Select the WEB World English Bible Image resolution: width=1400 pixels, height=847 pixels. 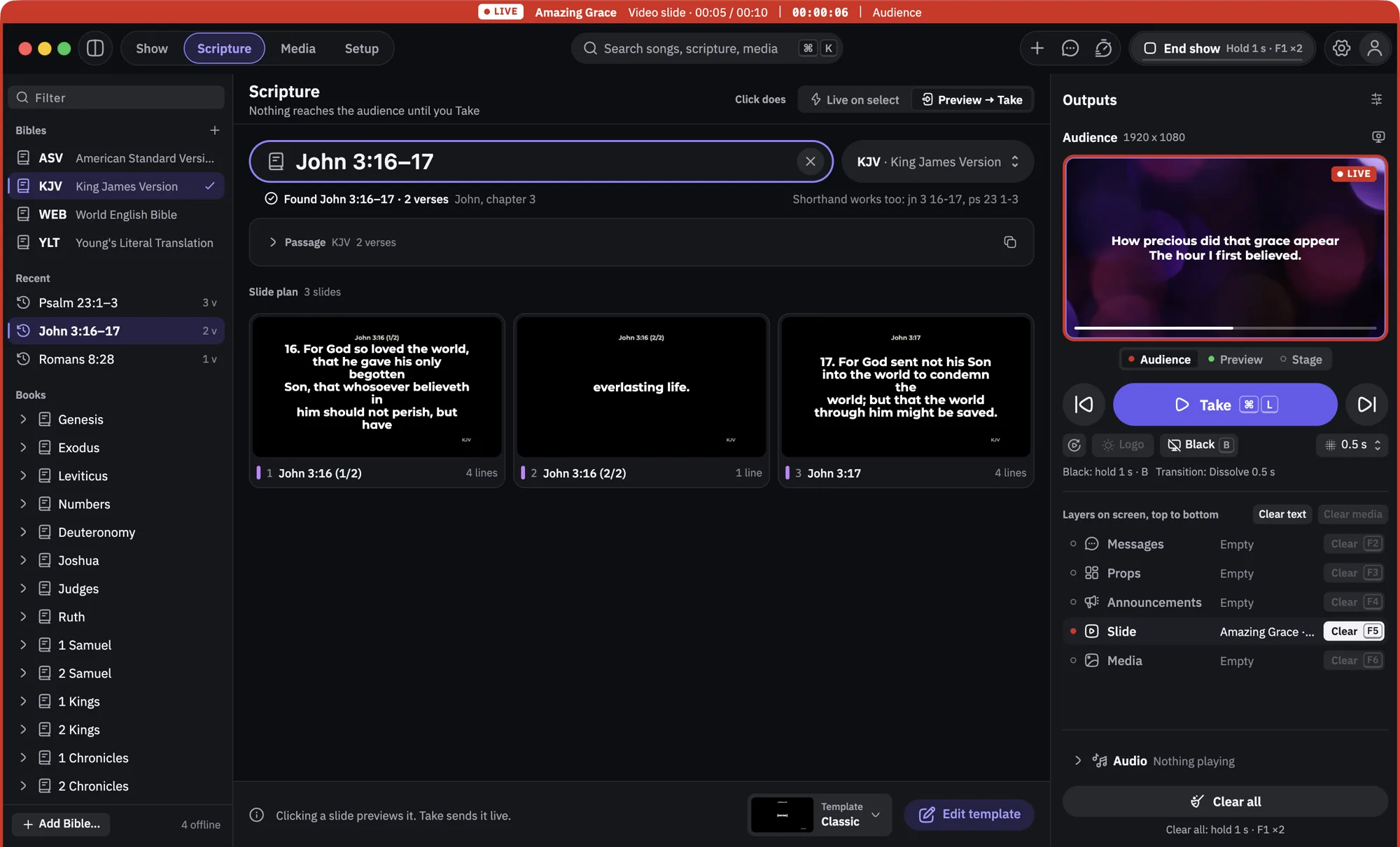click(x=116, y=214)
